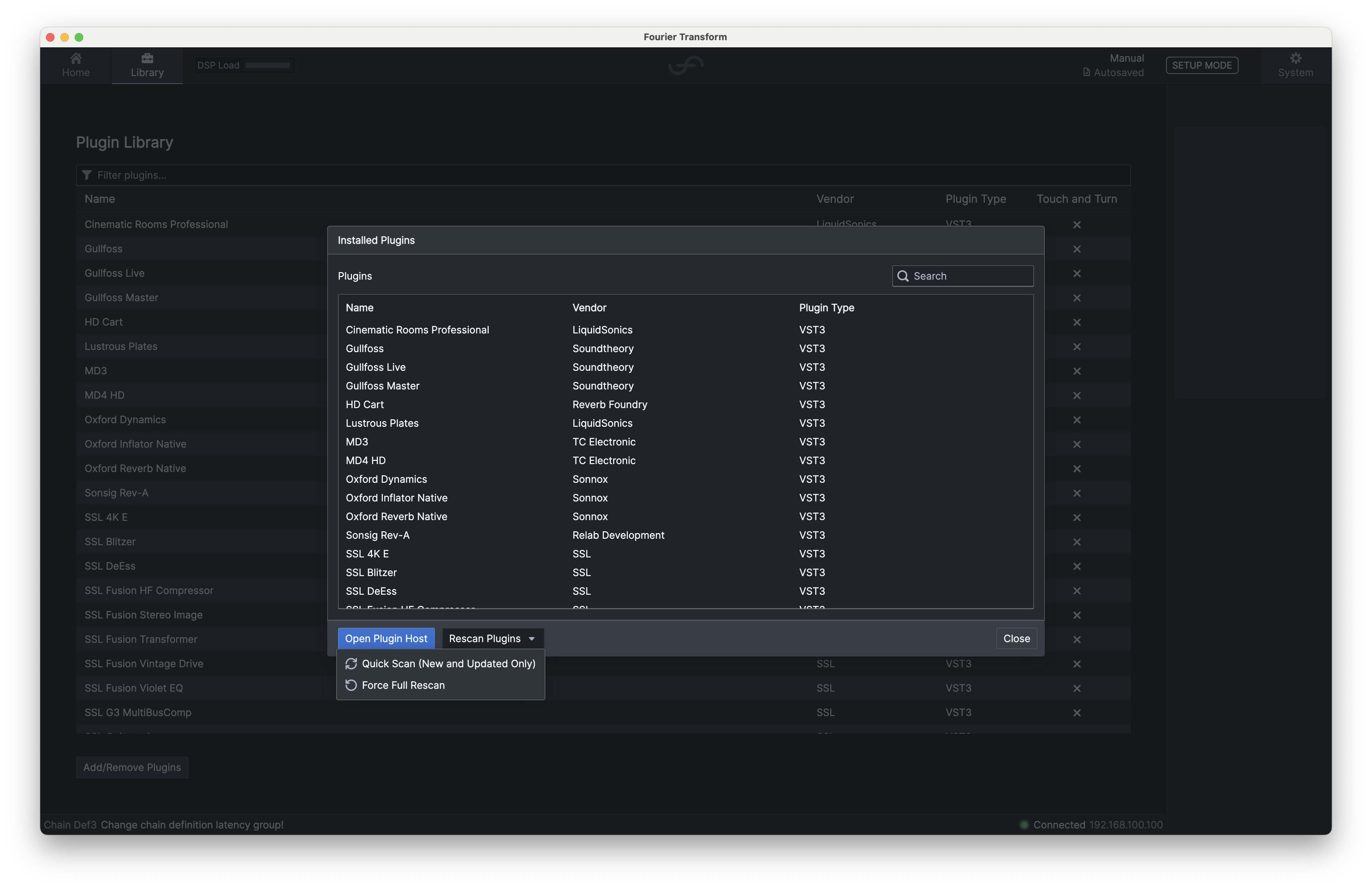Click the Fourier logo in top bar
The image size is (1372, 888).
click(686, 65)
